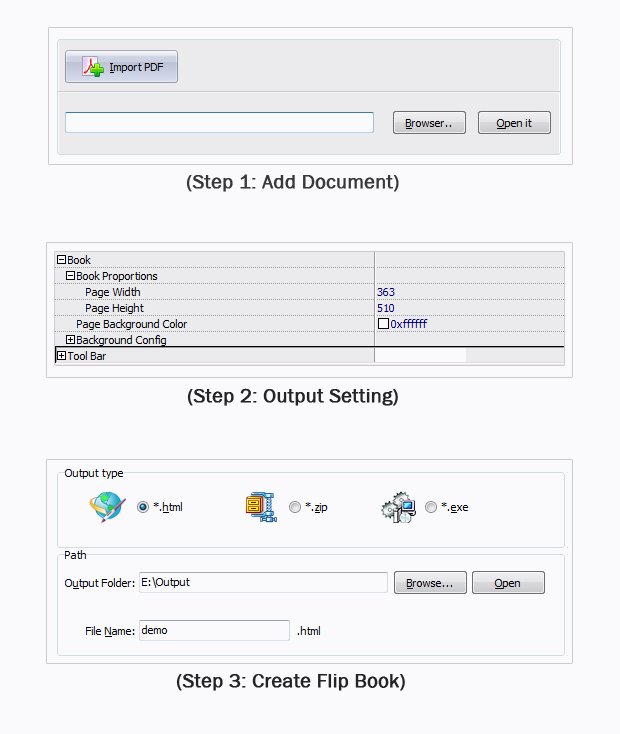Edit the Page Width value 363

pos(386,292)
